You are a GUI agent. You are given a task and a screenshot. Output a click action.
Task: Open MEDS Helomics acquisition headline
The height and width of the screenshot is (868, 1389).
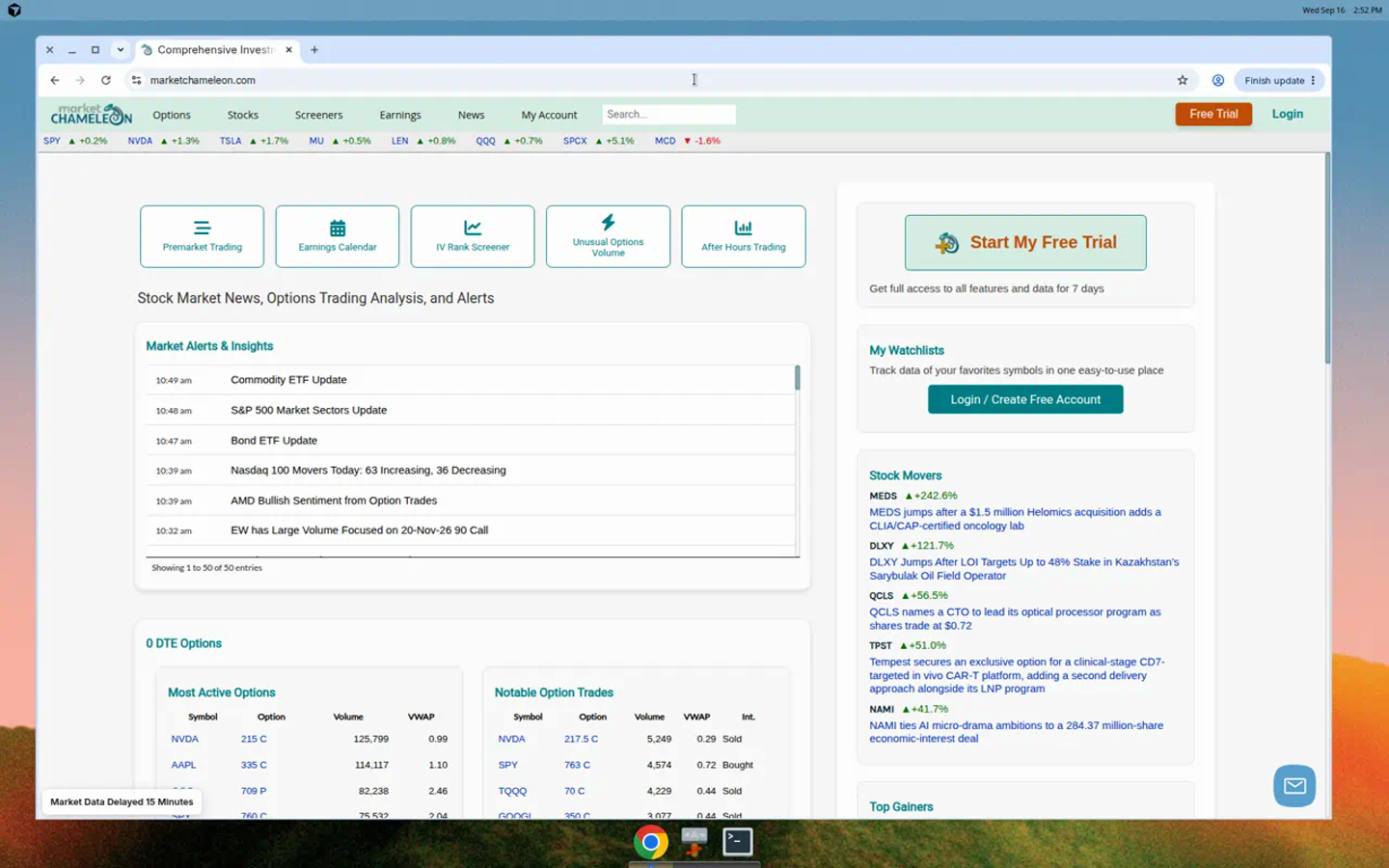[x=1015, y=519]
